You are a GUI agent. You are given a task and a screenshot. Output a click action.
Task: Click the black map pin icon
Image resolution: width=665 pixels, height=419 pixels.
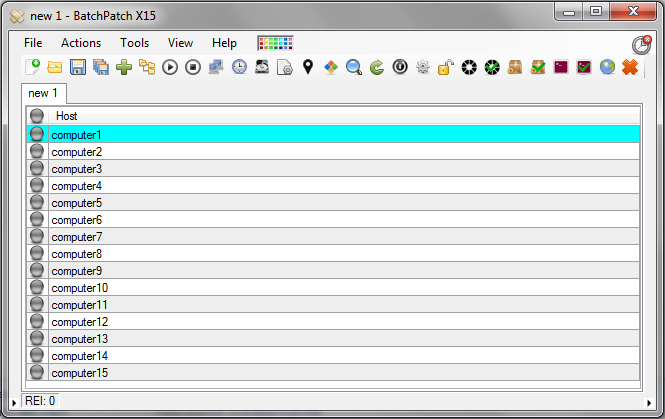click(x=308, y=67)
